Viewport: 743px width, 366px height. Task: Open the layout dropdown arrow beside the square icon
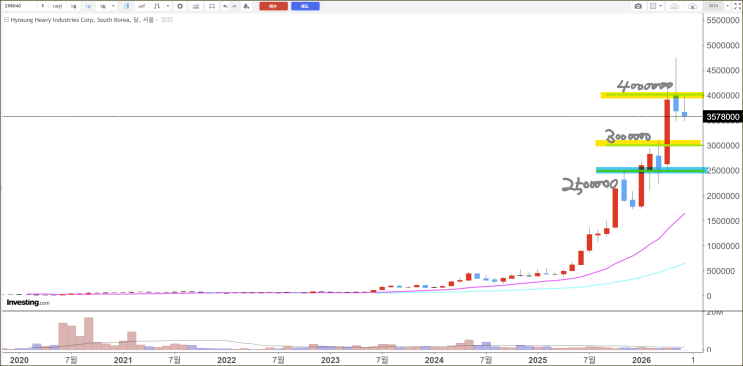click(661, 6)
